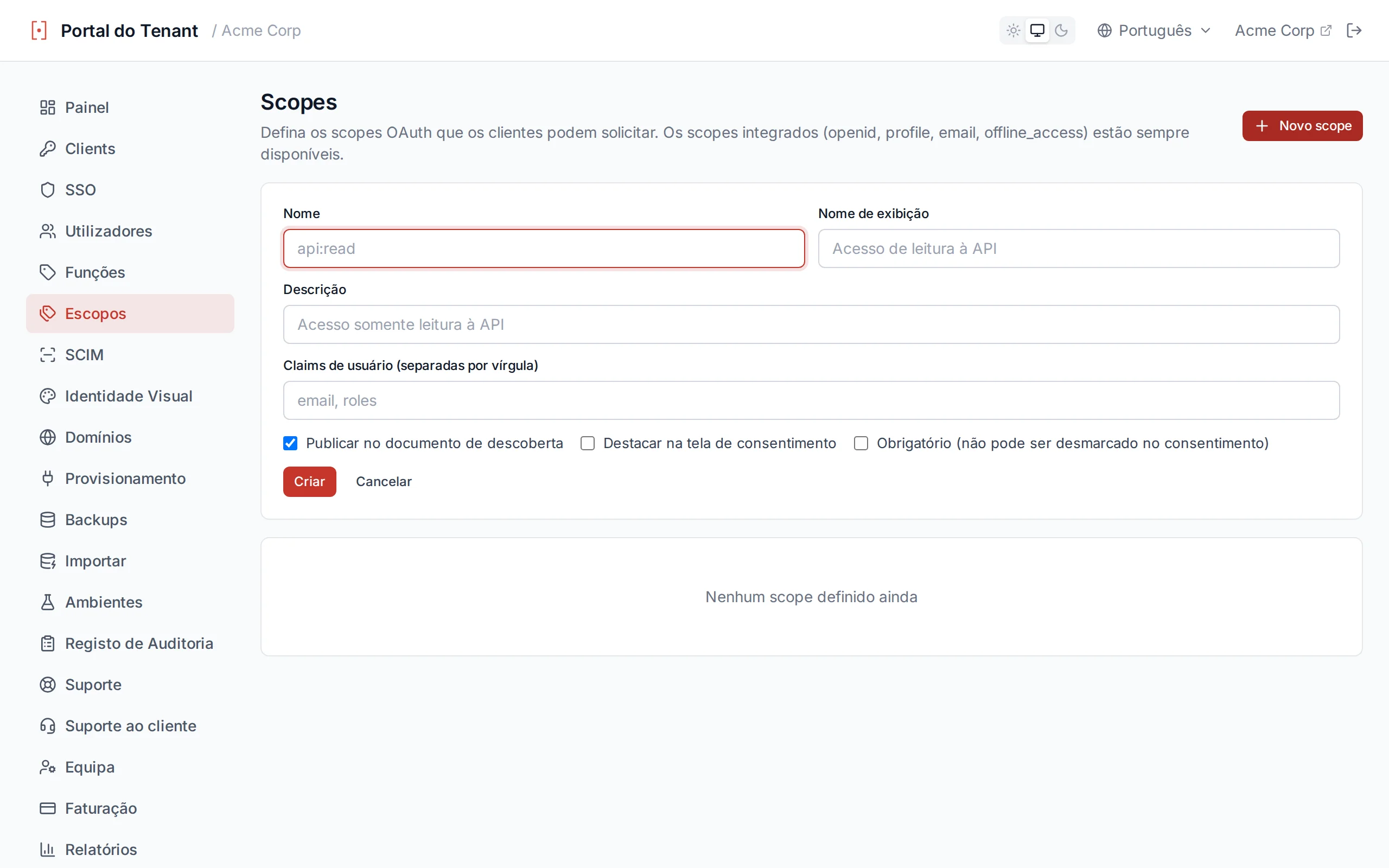Focus the Nome de exibição field

tap(1079, 248)
